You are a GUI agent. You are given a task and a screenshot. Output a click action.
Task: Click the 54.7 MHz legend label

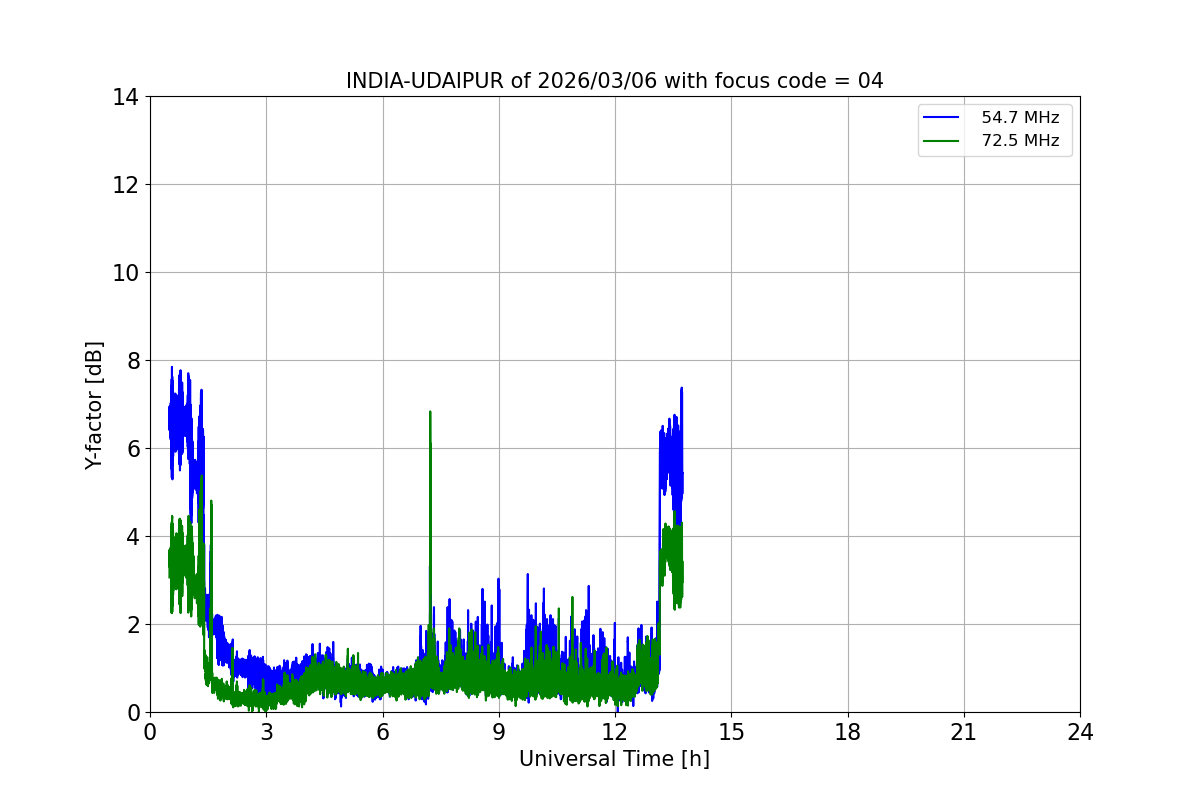[1020, 118]
